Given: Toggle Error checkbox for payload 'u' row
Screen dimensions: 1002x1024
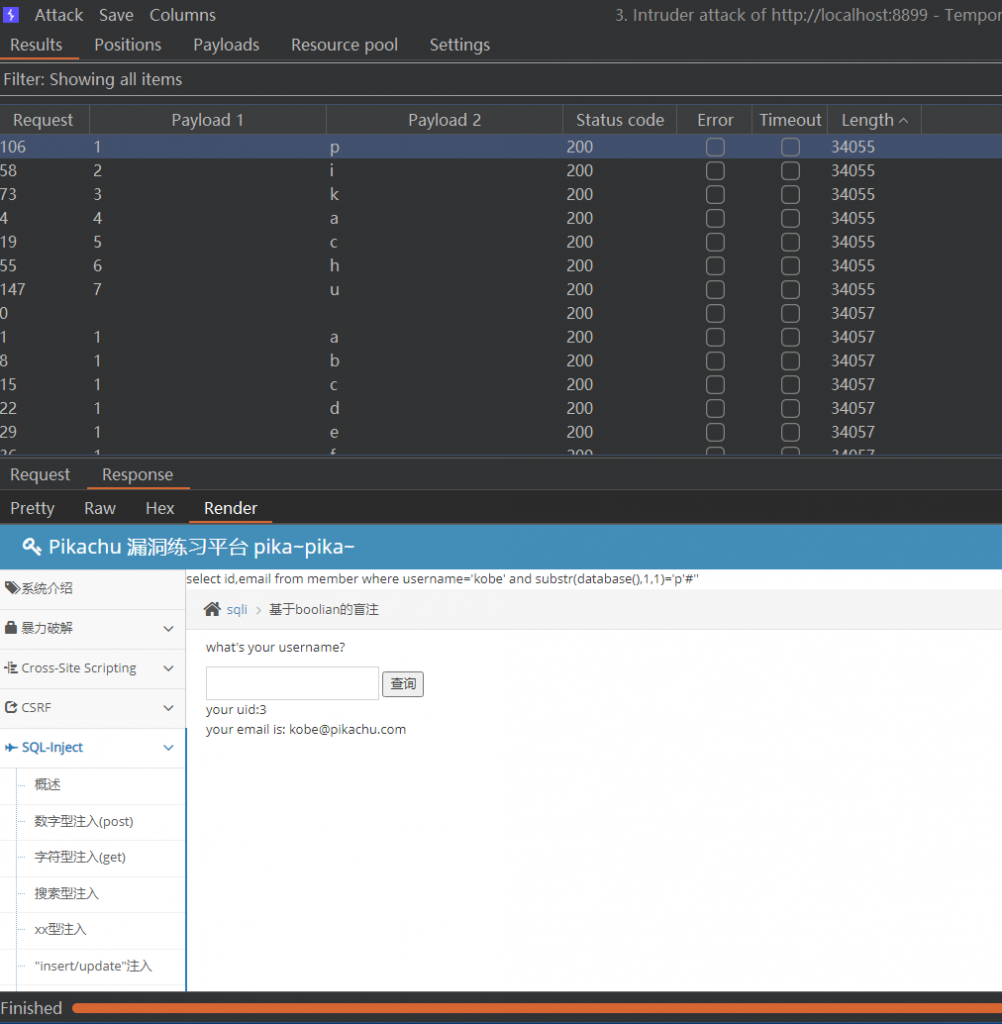Looking at the screenshot, I should (715, 290).
